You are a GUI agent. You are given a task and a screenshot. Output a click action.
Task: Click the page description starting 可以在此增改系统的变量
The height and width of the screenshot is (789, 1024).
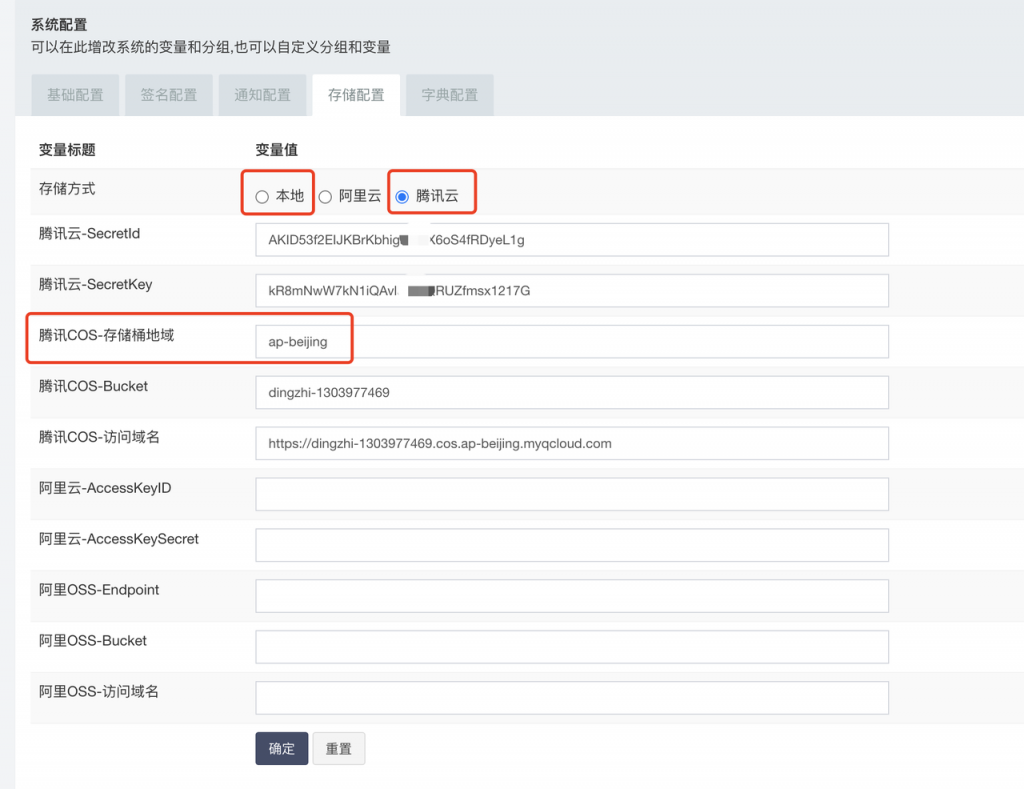tap(210, 47)
